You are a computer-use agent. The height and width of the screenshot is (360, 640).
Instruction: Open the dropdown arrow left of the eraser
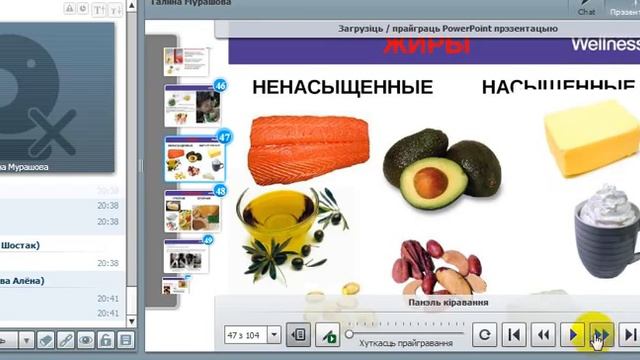pos(26,340)
